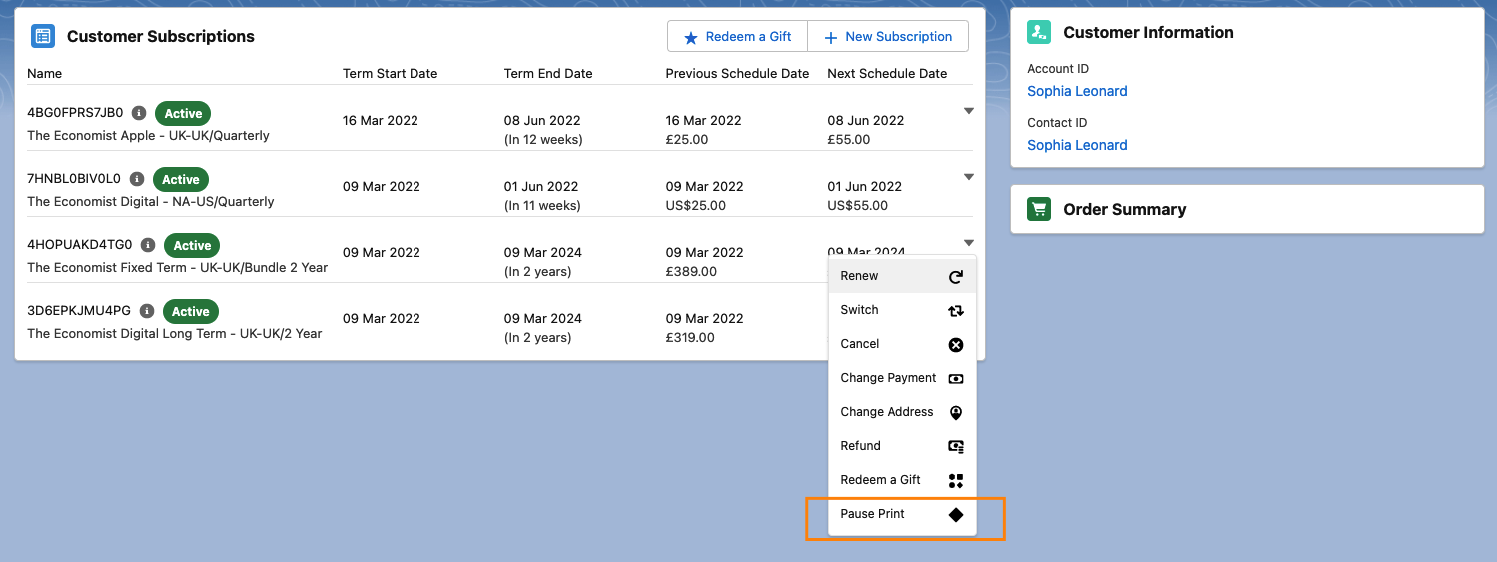This screenshot has height=562, width=1497.
Task: Click the Renew circular arrow icon
Action: (956, 277)
